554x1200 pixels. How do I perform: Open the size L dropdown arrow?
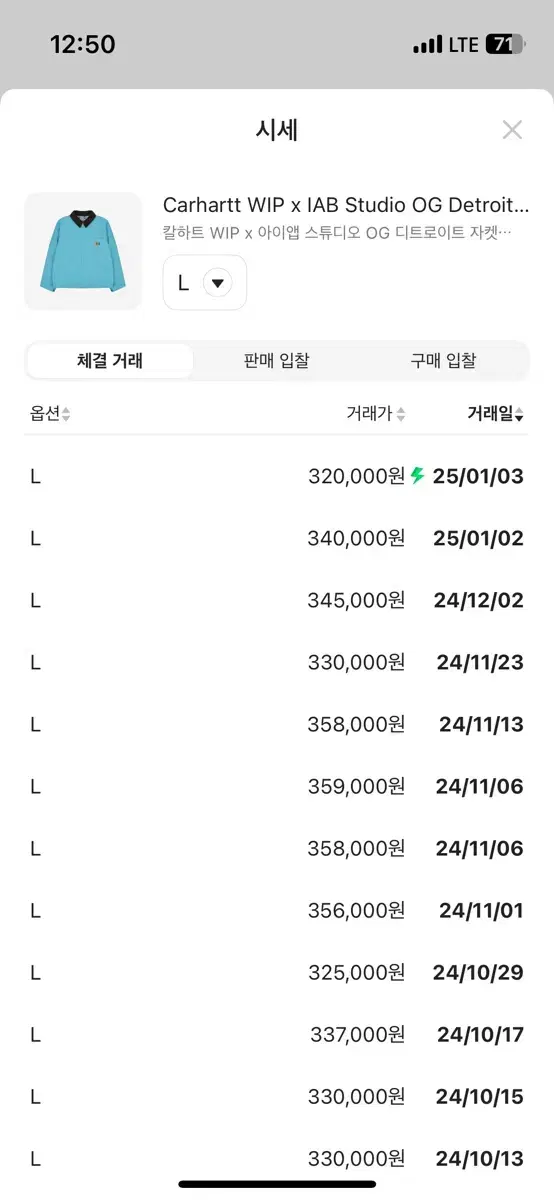tap(217, 283)
